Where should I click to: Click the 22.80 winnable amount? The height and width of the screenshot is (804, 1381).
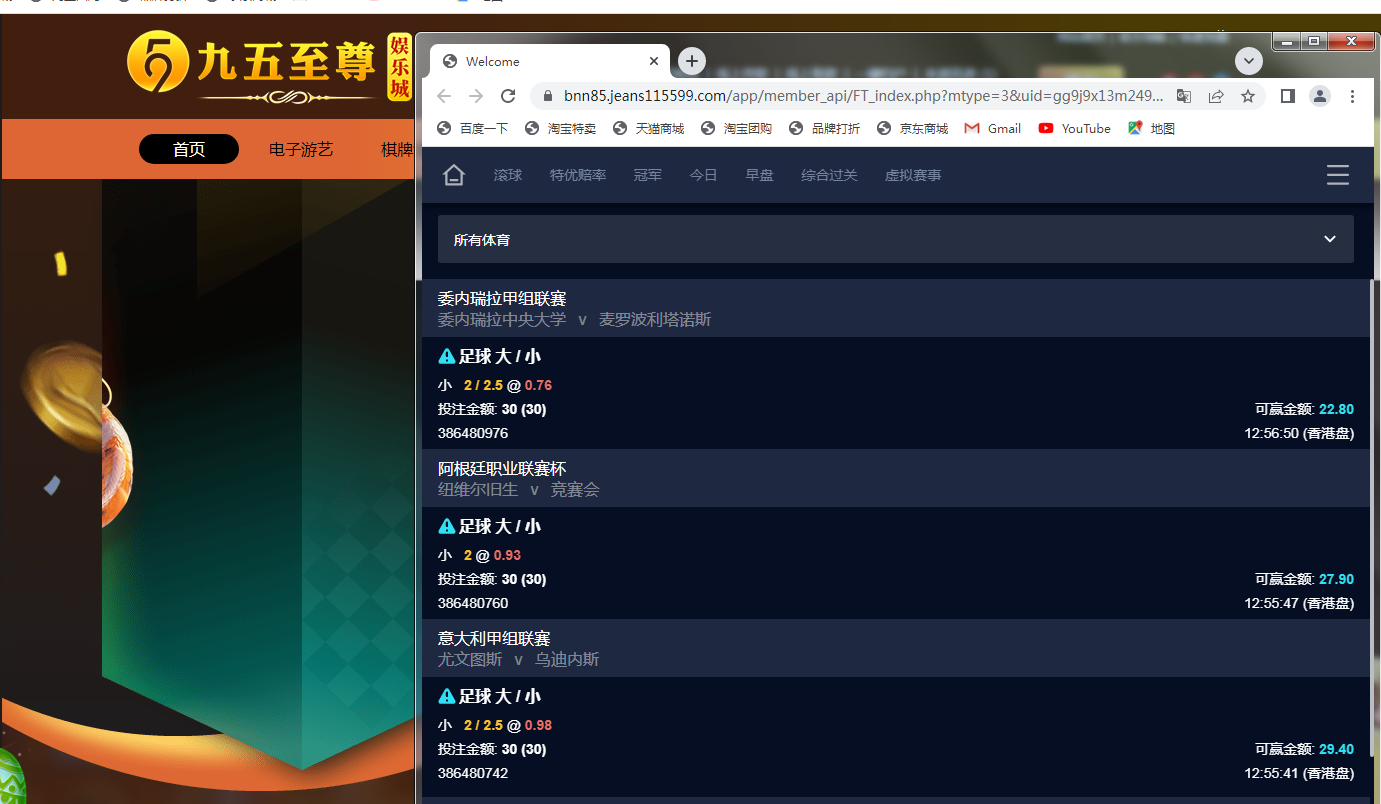pos(1336,409)
